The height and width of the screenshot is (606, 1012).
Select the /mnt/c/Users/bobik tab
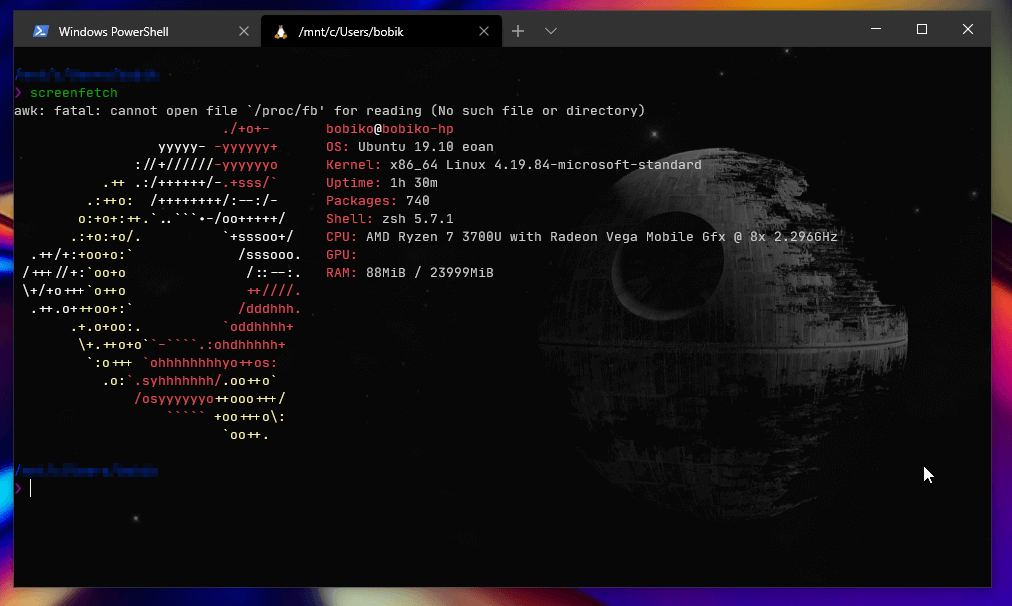tap(381, 31)
